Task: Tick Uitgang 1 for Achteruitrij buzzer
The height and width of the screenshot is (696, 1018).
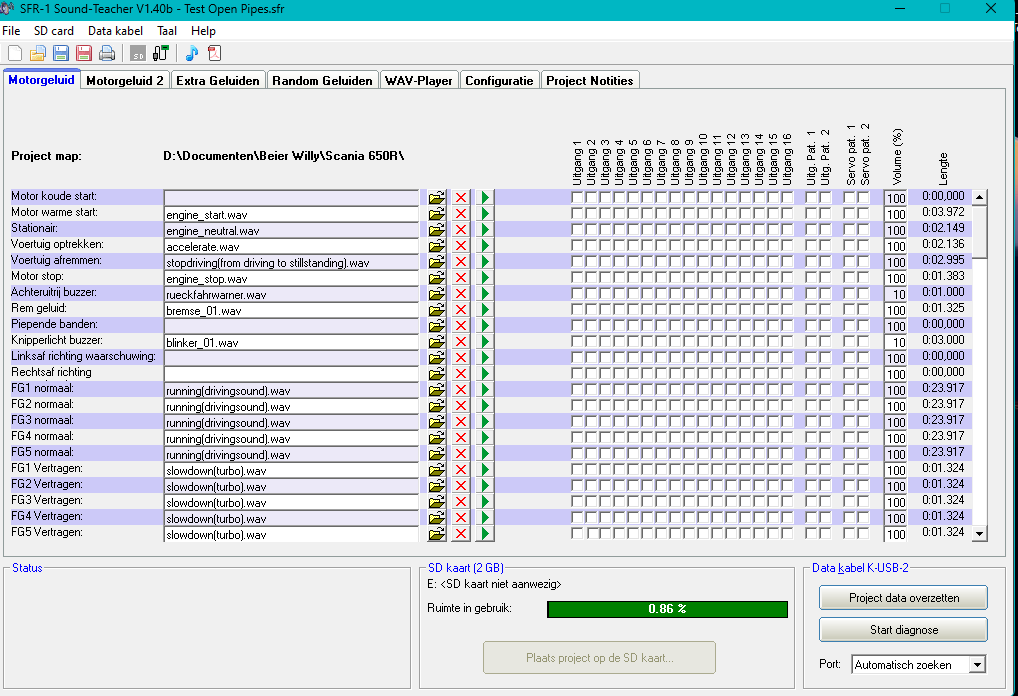Action: [x=577, y=293]
